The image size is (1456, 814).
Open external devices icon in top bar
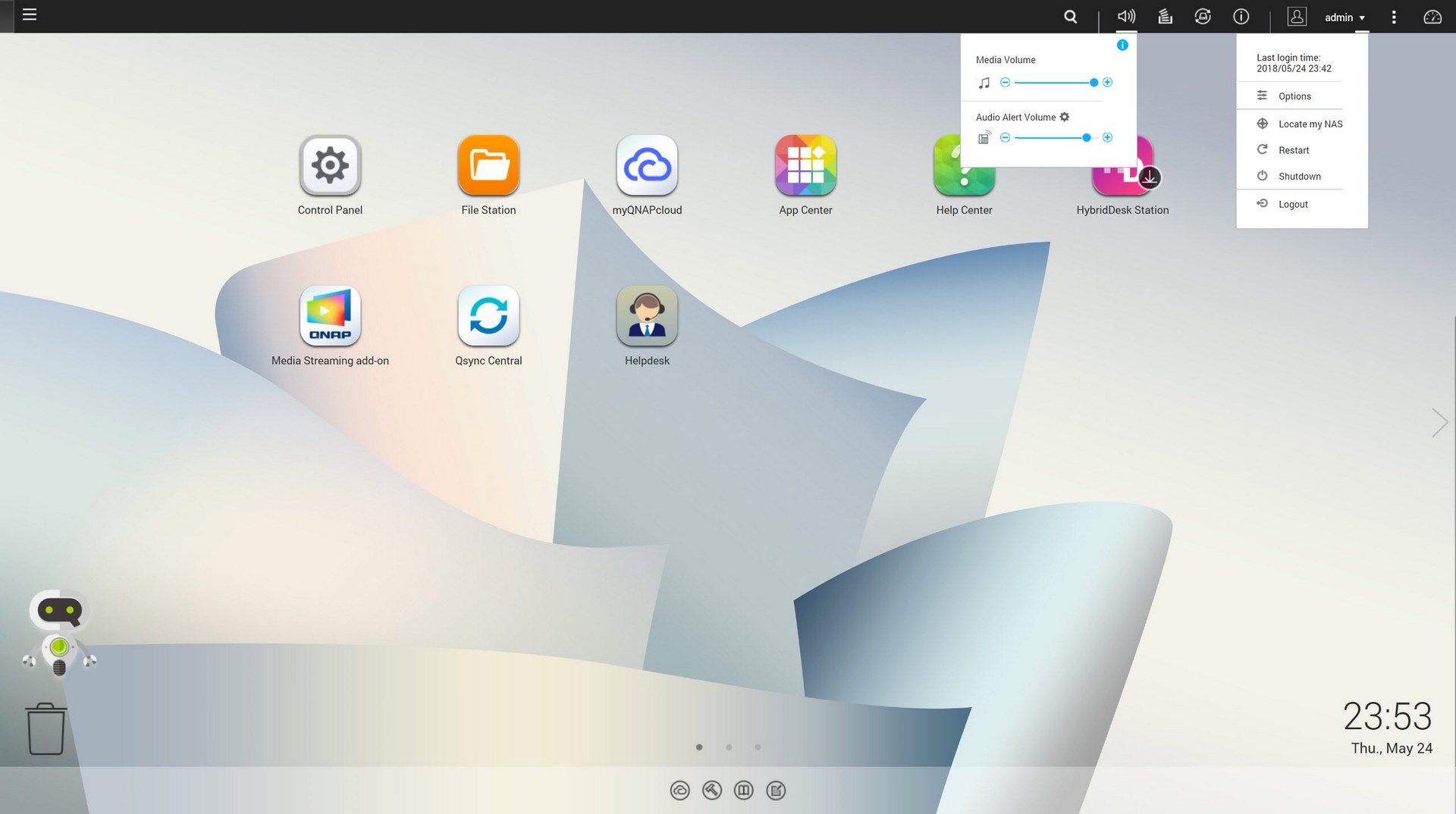1203,16
